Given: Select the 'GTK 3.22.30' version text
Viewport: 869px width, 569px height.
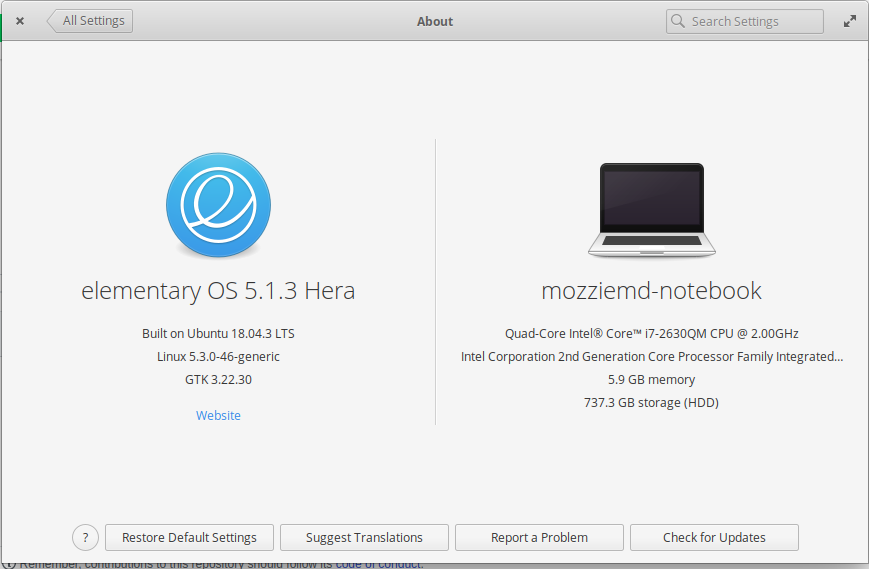Looking at the screenshot, I should 218,380.
